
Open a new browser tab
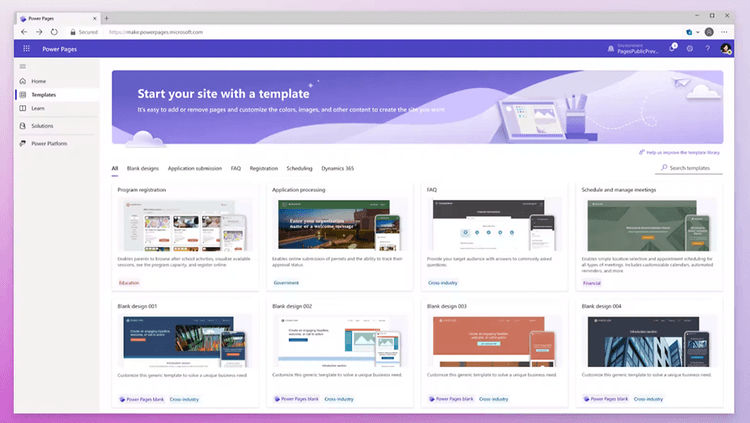coord(107,18)
